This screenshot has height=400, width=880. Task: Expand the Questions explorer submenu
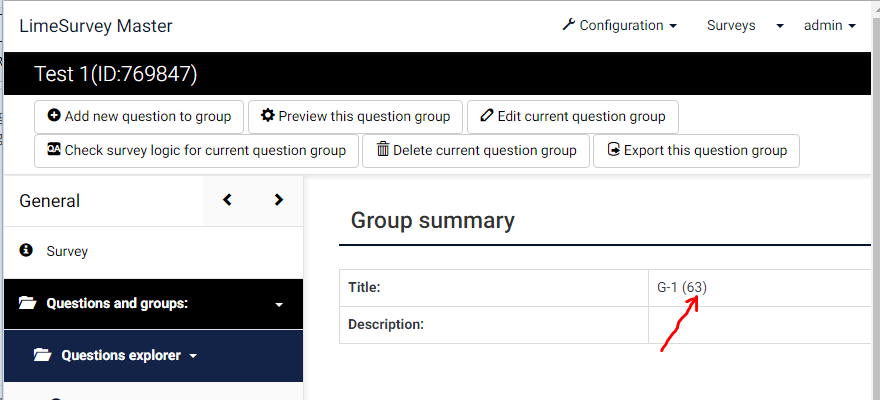tap(193, 355)
